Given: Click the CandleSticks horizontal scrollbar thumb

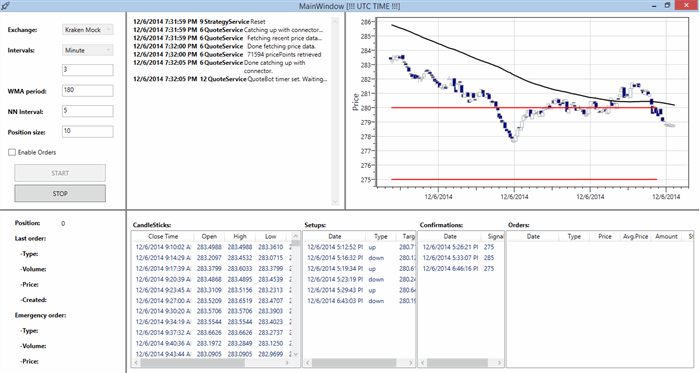Looking at the screenshot, I should tap(192, 363).
